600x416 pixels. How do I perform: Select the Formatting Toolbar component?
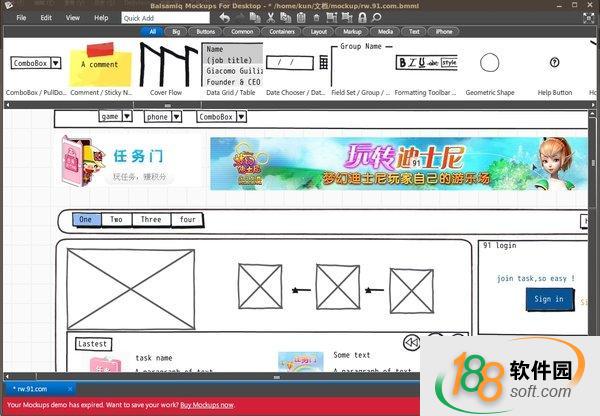(x=425, y=63)
